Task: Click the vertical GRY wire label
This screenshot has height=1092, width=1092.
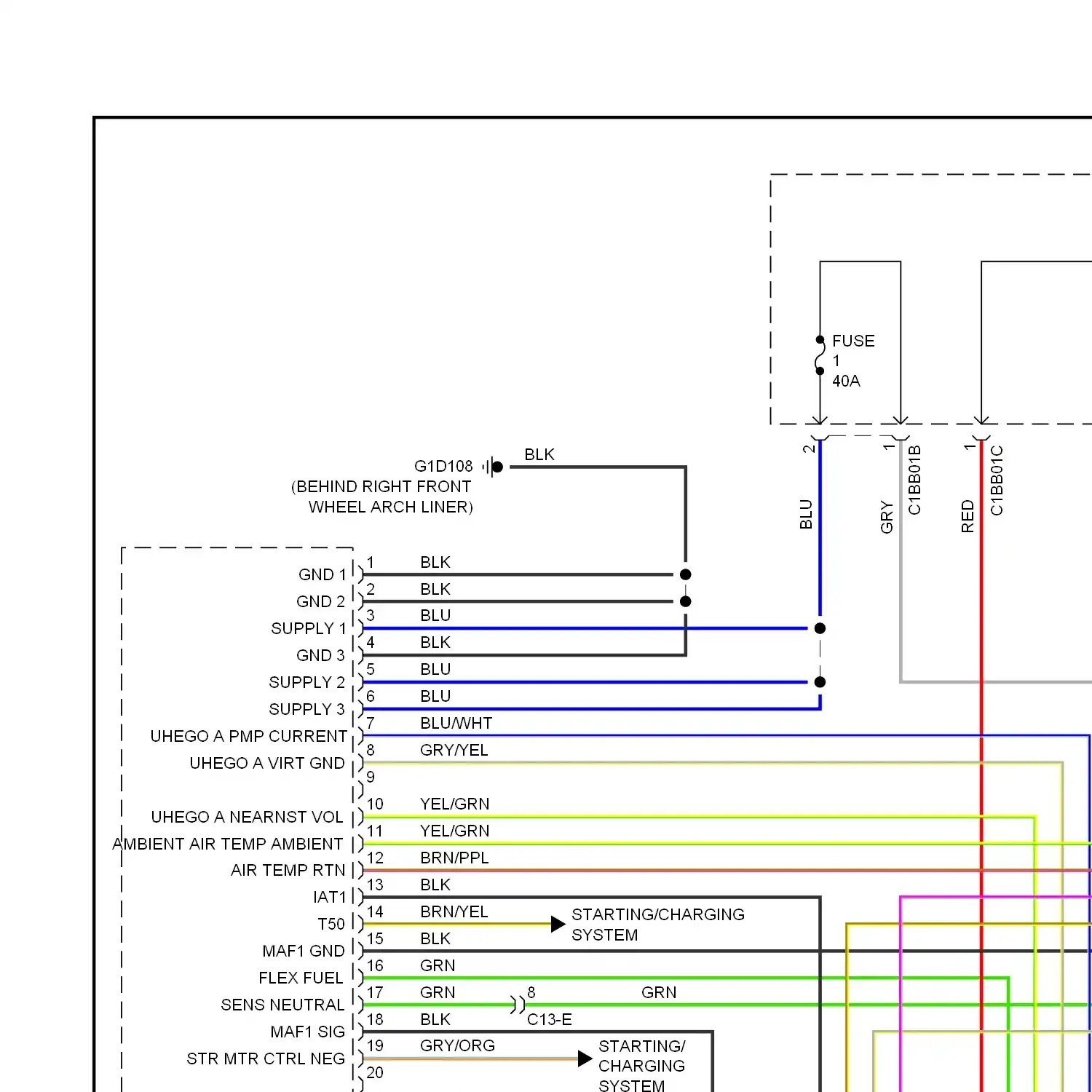Action: point(887,517)
